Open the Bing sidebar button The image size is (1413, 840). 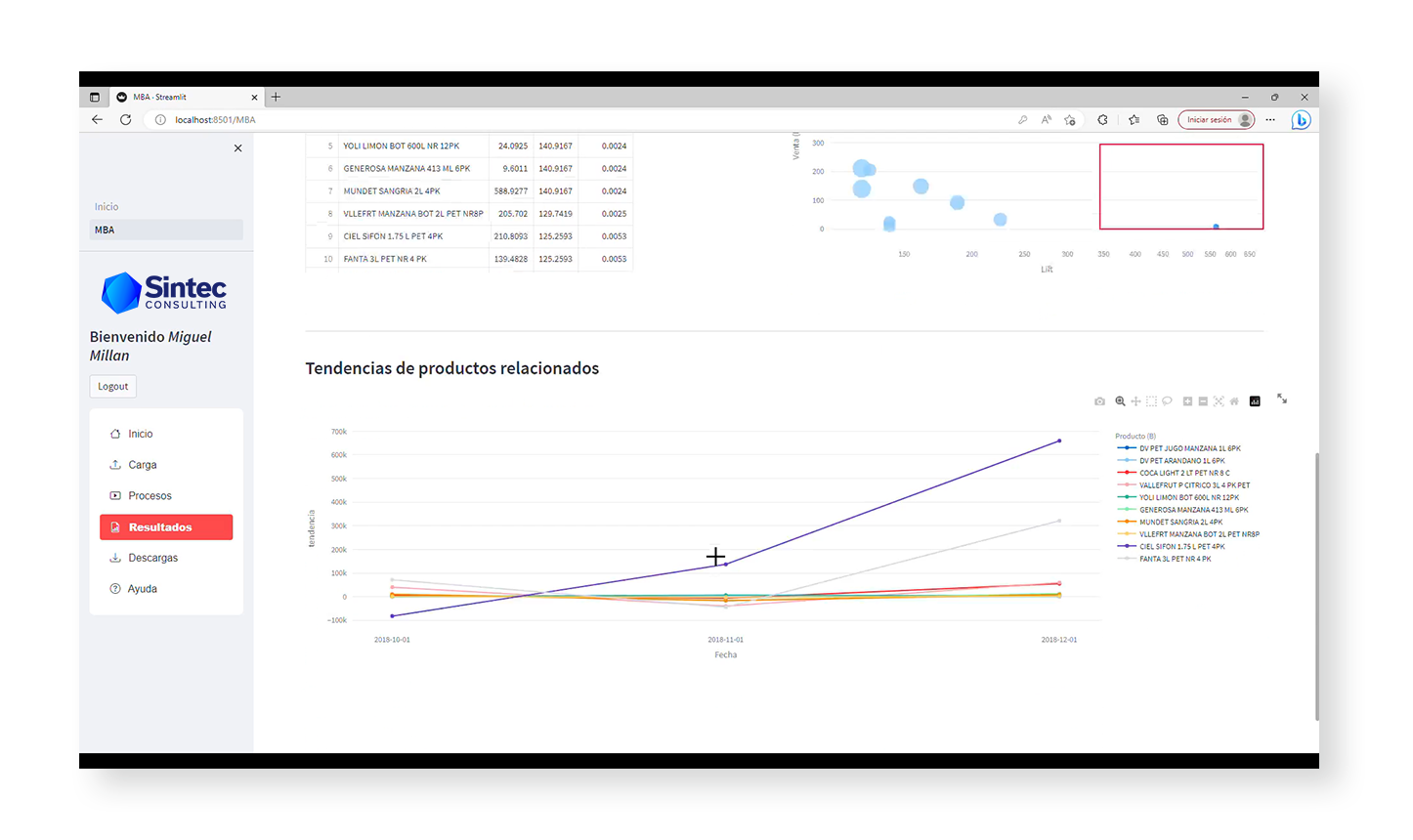point(1301,120)
